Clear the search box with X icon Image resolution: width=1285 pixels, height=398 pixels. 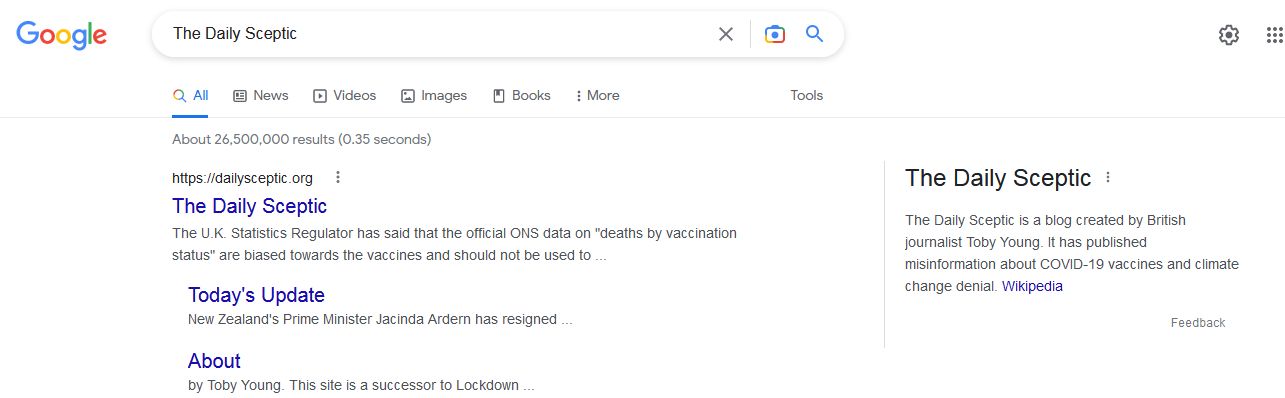[726, 34]
